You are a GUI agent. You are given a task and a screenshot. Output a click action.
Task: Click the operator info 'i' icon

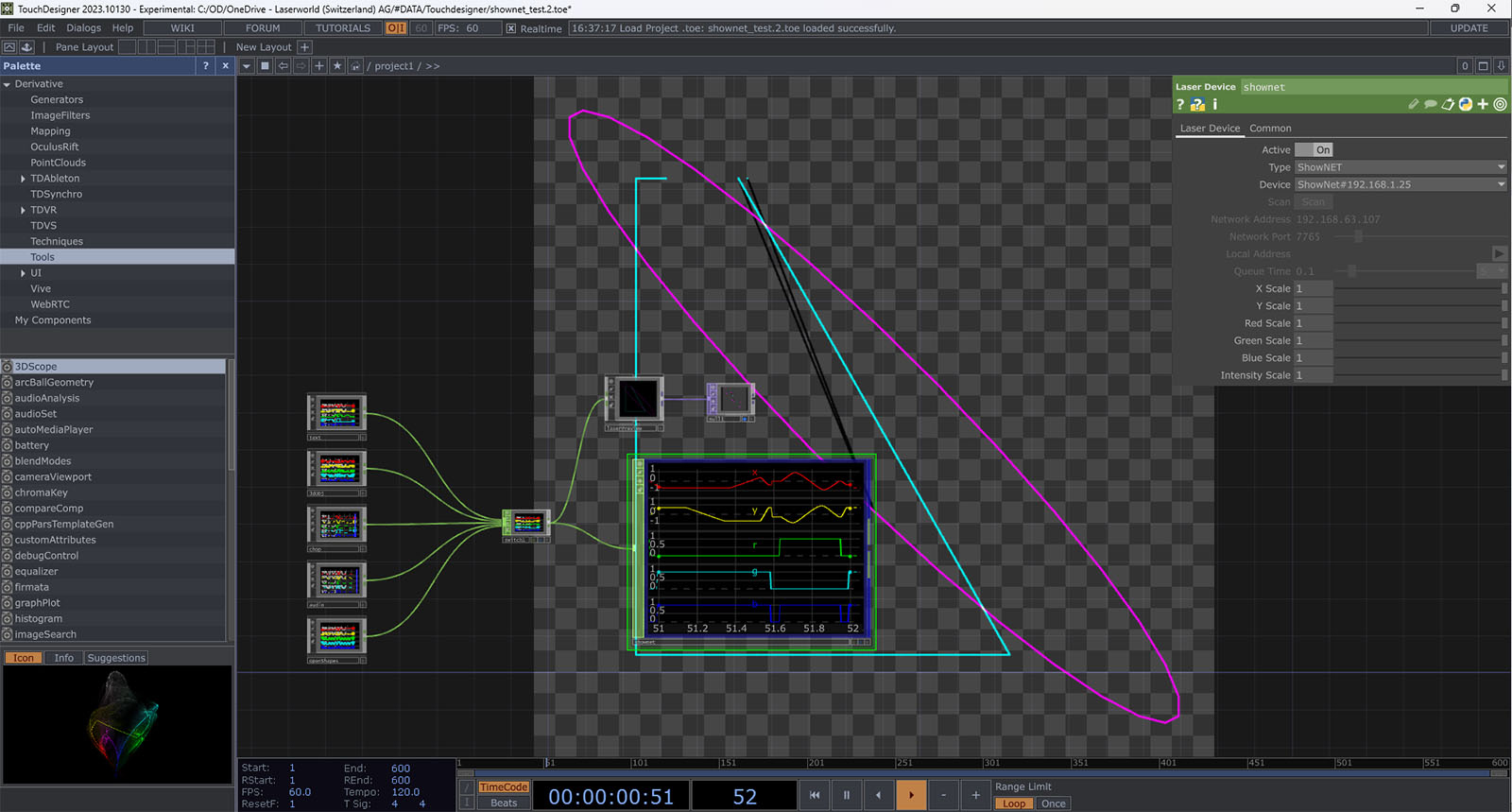click(1215, 105)
